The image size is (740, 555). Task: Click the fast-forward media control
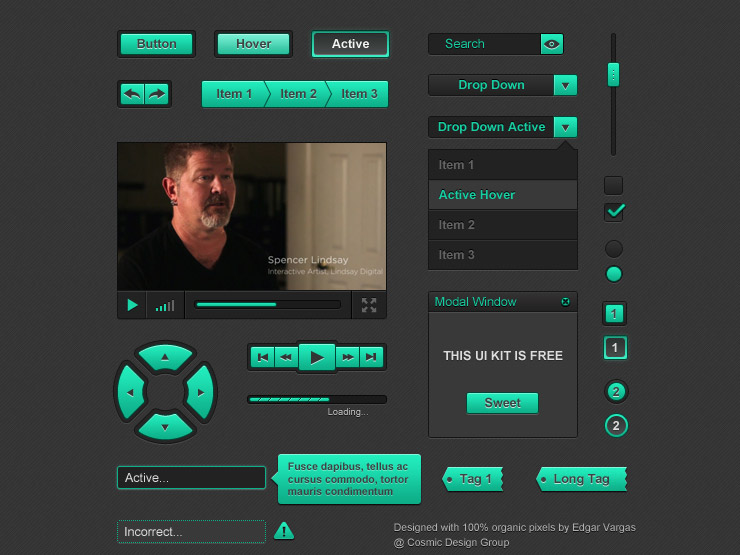tap(348, 357)
